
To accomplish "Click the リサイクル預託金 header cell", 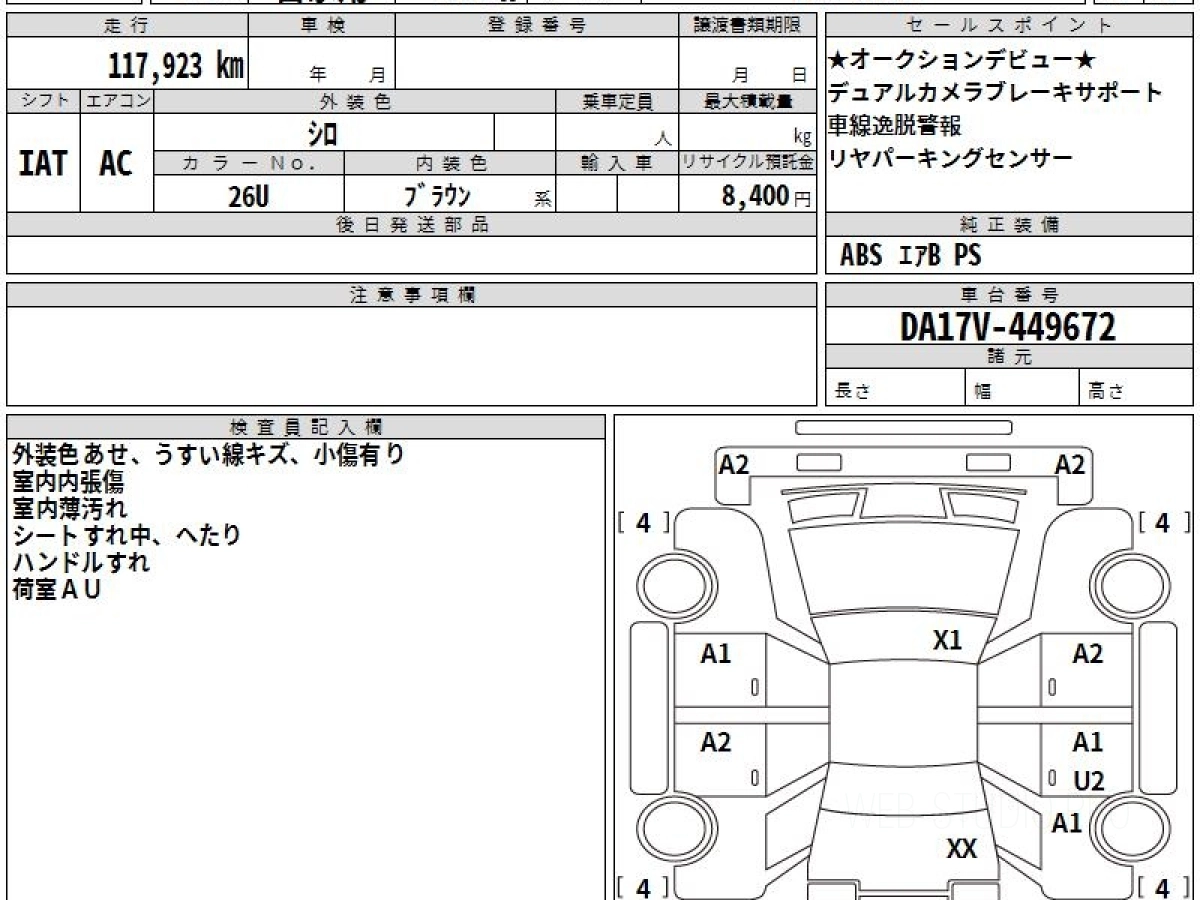I will (747, 162).
